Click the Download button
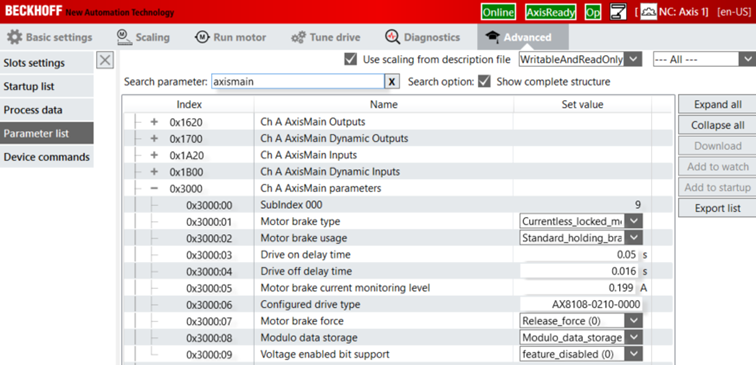 (x=717, y=146)
